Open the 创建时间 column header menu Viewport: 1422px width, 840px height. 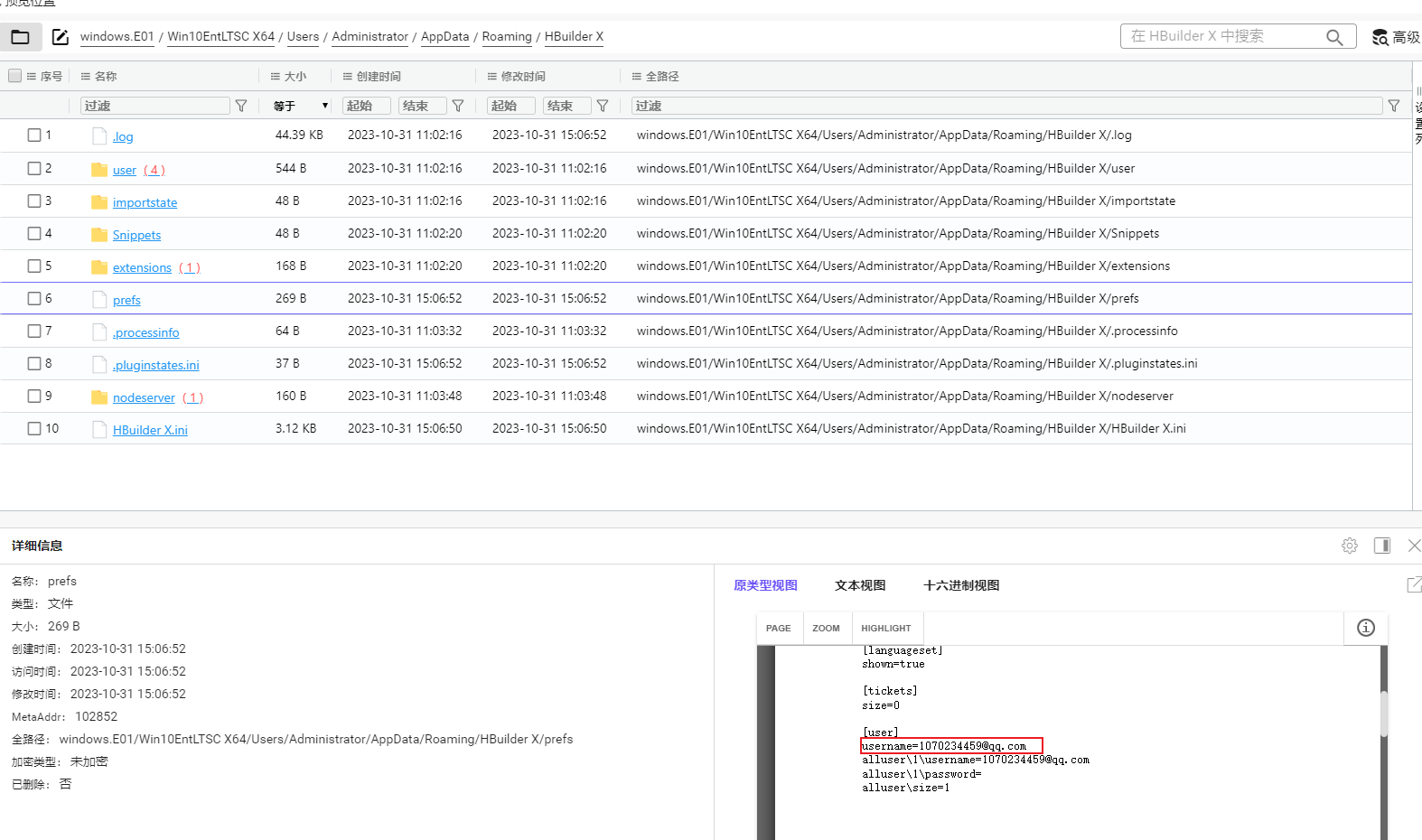pyautogui.click(x=348, y=77)
